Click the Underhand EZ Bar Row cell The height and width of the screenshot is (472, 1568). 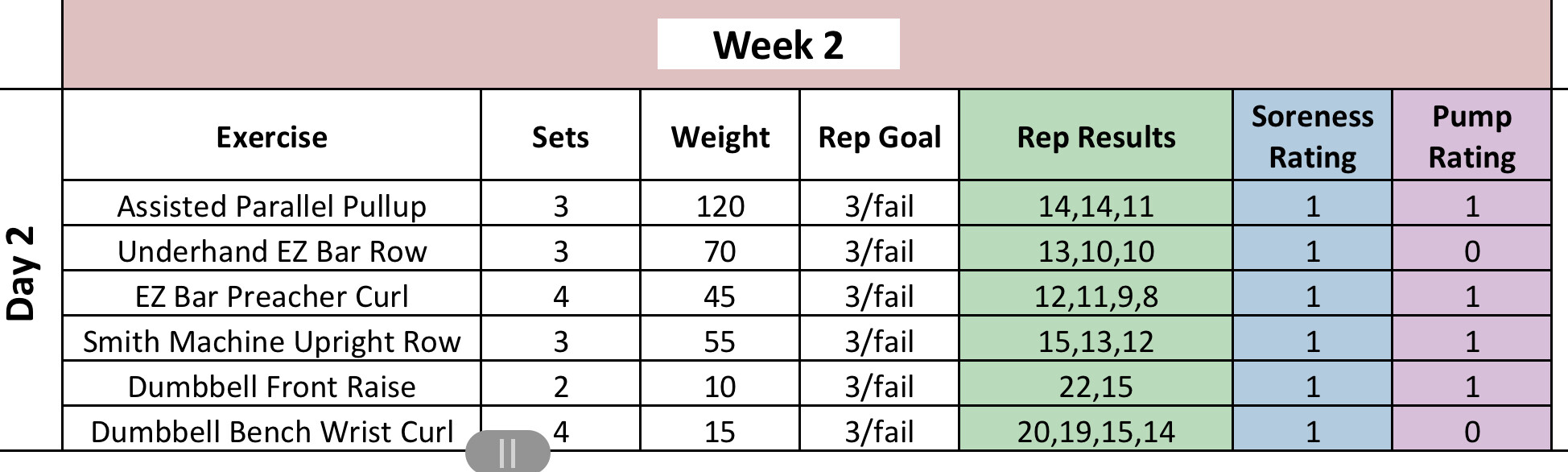271,251
